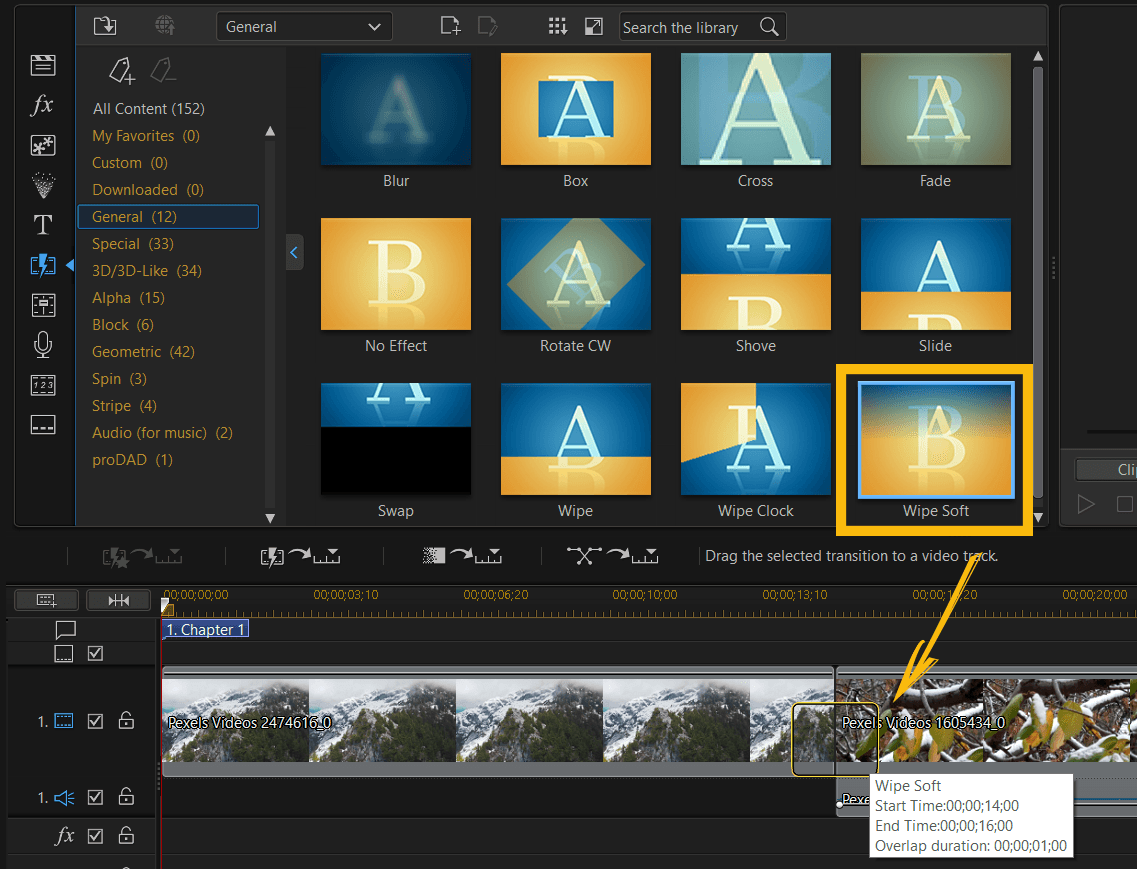Toggle the lock on video track 1
Image resolution: width=1137 pixels, height=869 pixels.
(126, 721)
